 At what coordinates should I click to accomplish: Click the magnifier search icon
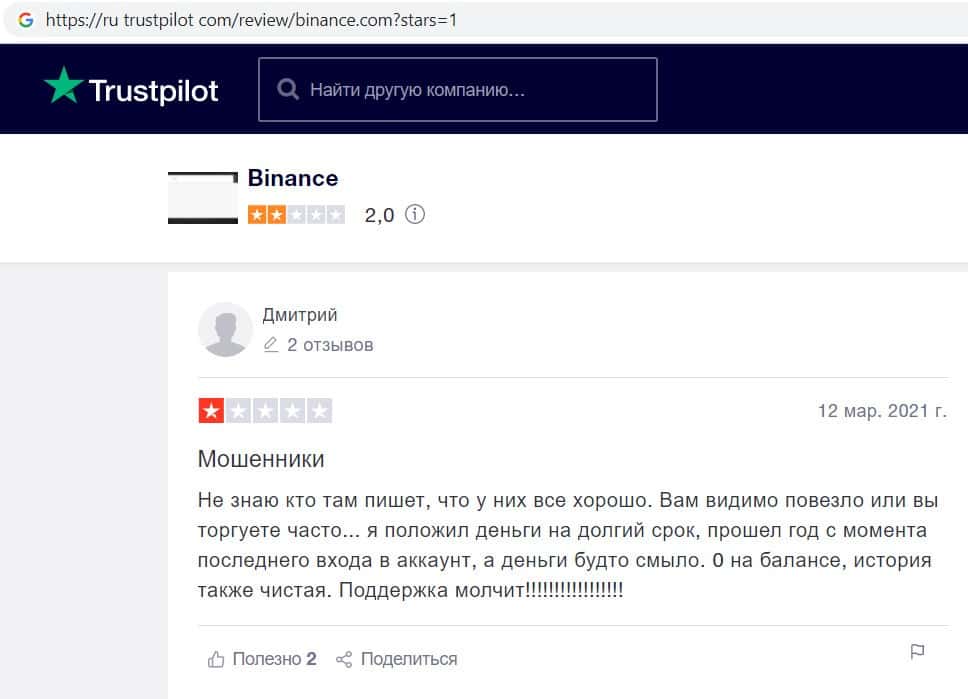point(288,90)
